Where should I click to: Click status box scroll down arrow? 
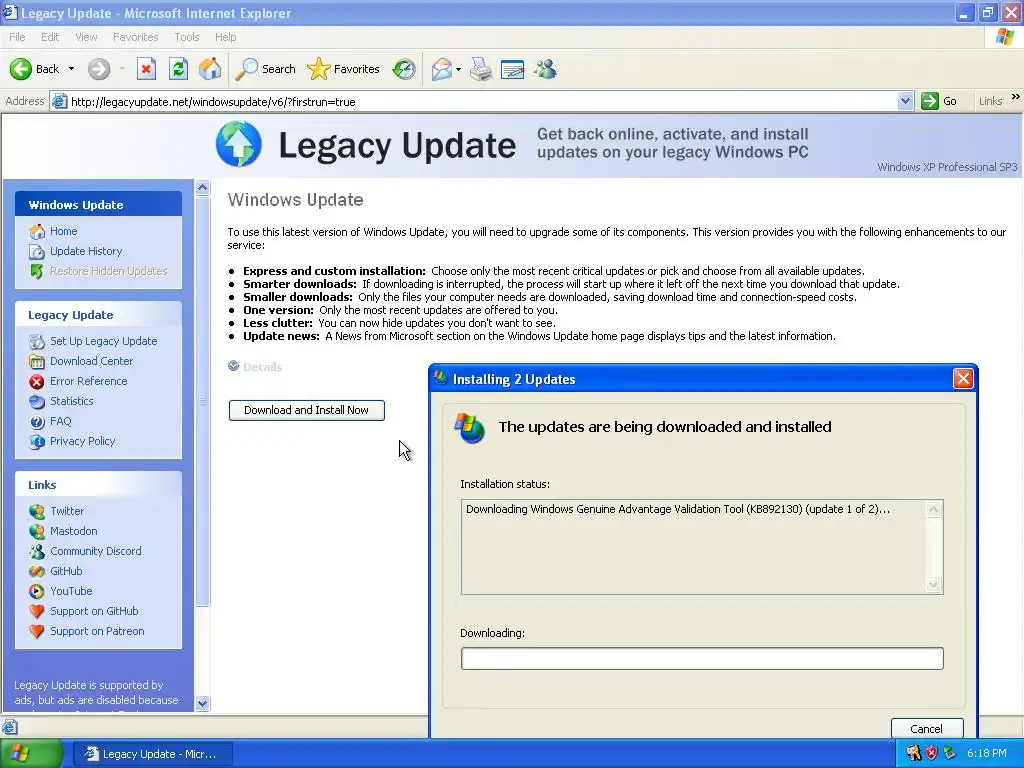[x=934, y=584]
